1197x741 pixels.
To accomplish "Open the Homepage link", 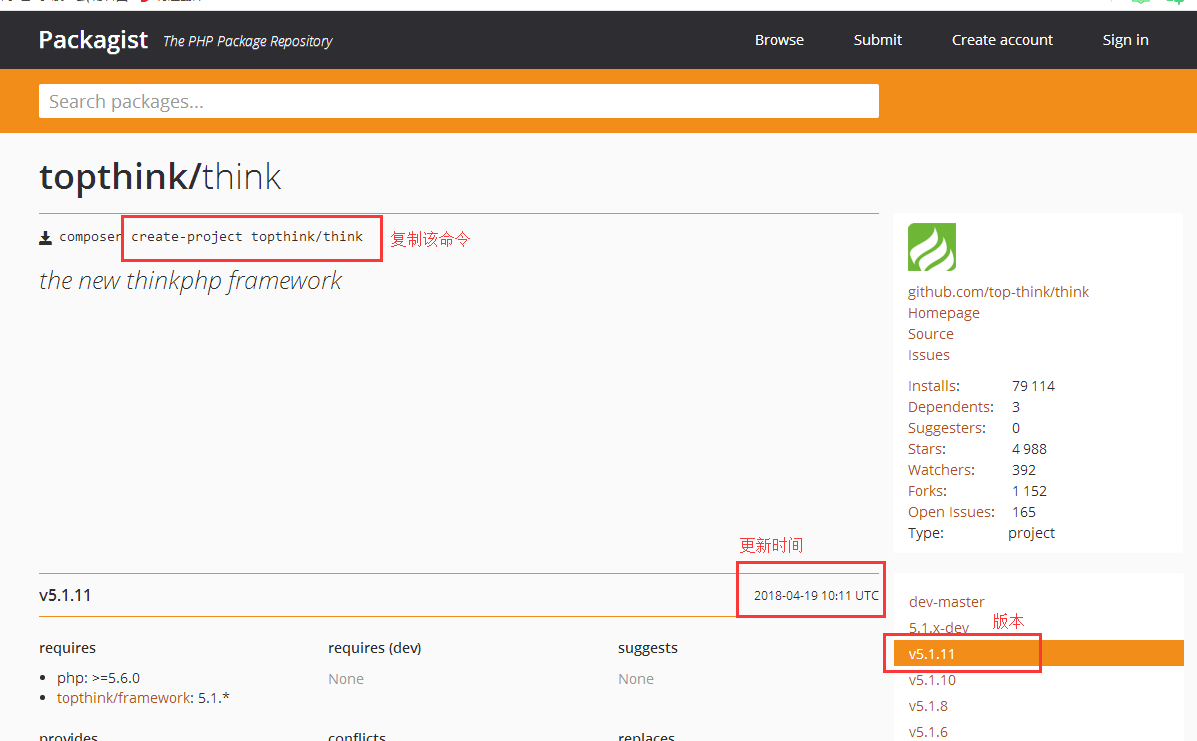I will coord(944,313).
